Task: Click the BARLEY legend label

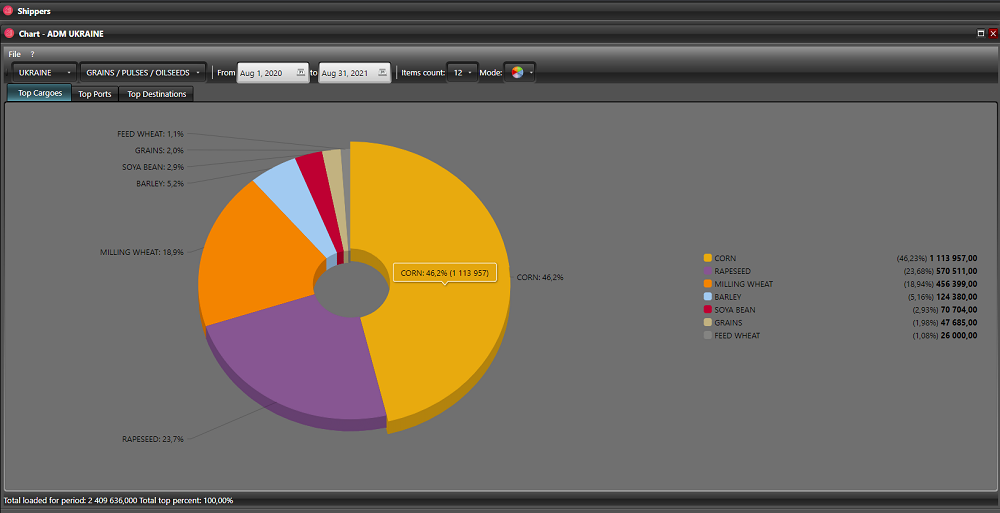Action: click(x=728, y=297)
